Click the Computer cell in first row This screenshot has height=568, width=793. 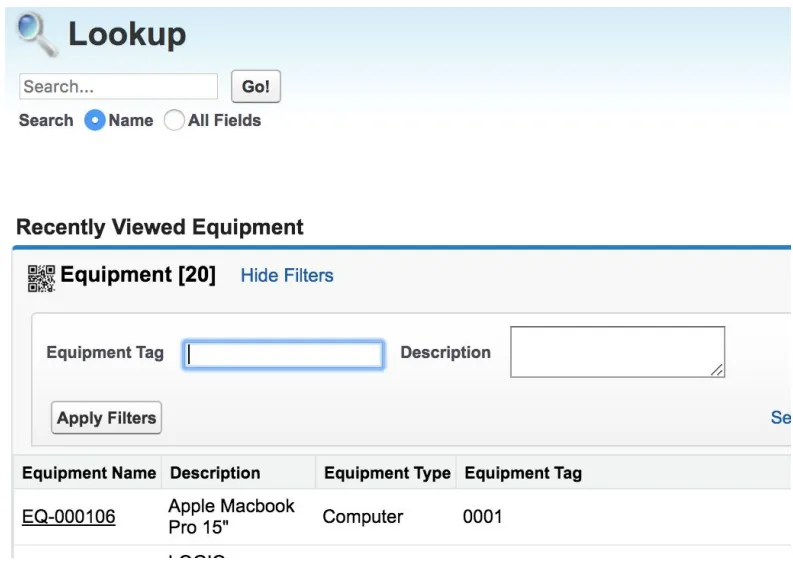(363, 516)
